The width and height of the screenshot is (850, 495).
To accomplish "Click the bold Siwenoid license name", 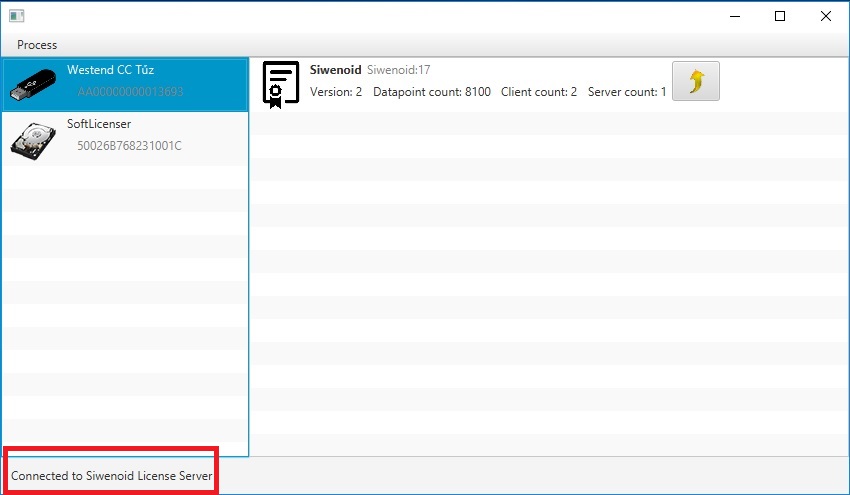I will [336, 70].
